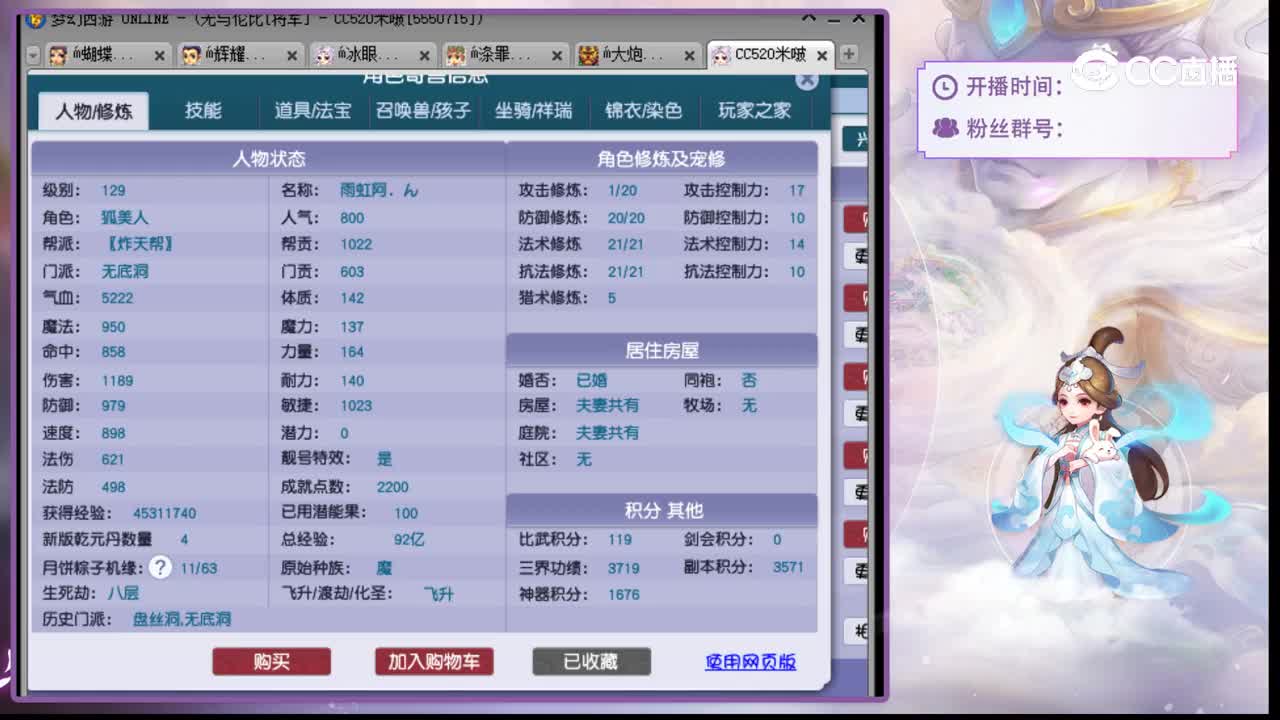Image resolution: width=1280 pixels, height=720 pixels.
Task: Click the game logo in title bar
Action: 36,19
